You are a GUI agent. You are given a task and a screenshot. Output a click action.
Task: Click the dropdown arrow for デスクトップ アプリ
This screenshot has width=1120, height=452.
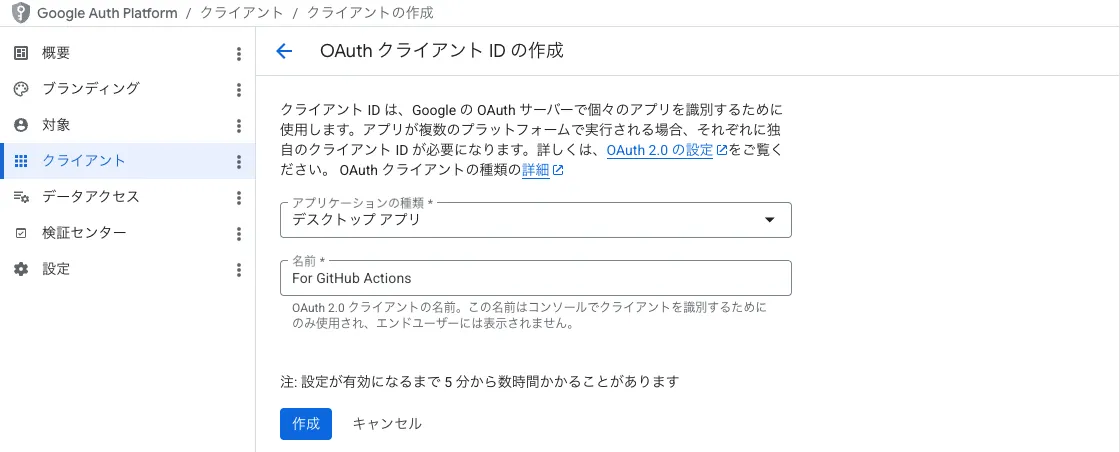click(769, 220)
